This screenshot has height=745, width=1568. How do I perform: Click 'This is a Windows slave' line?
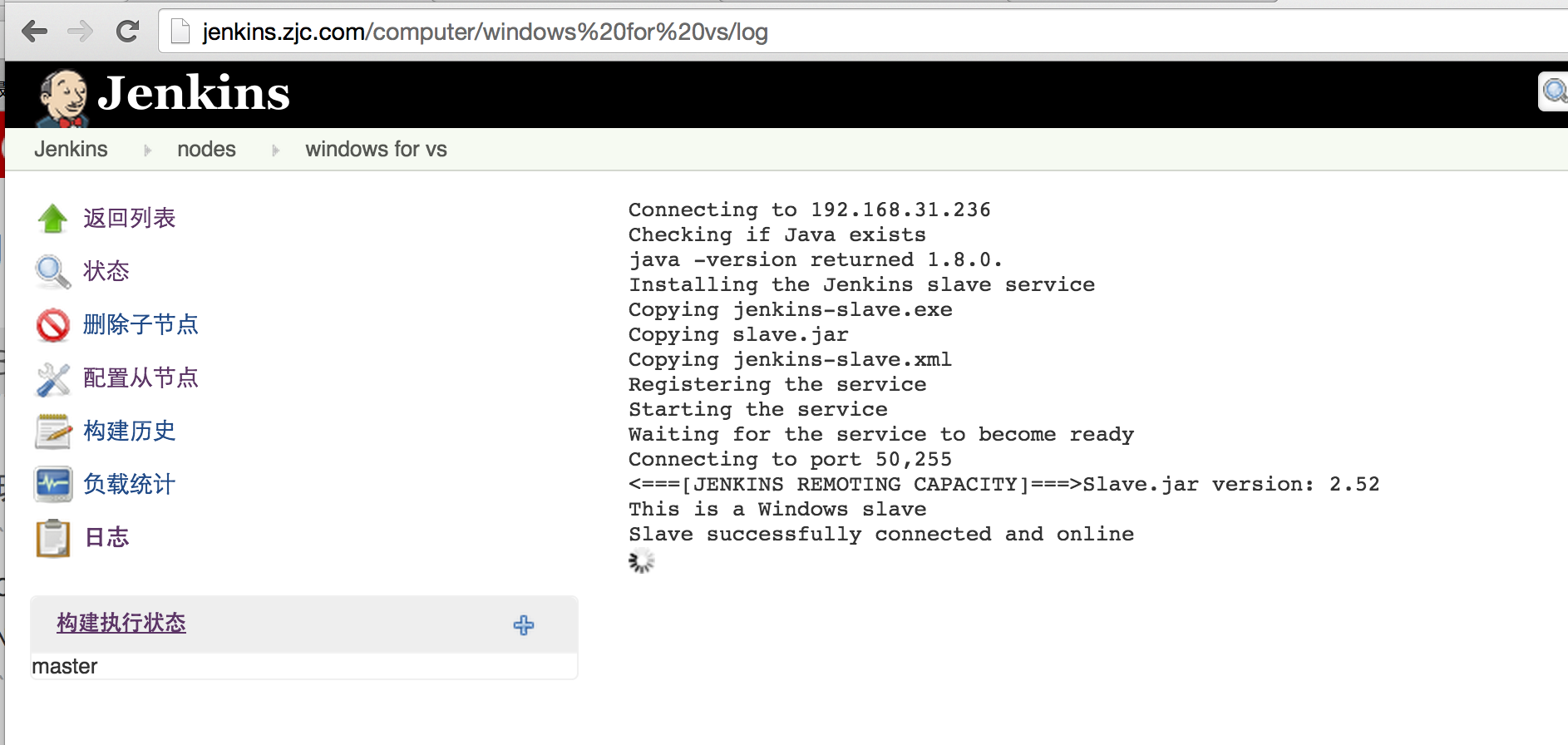777,509
